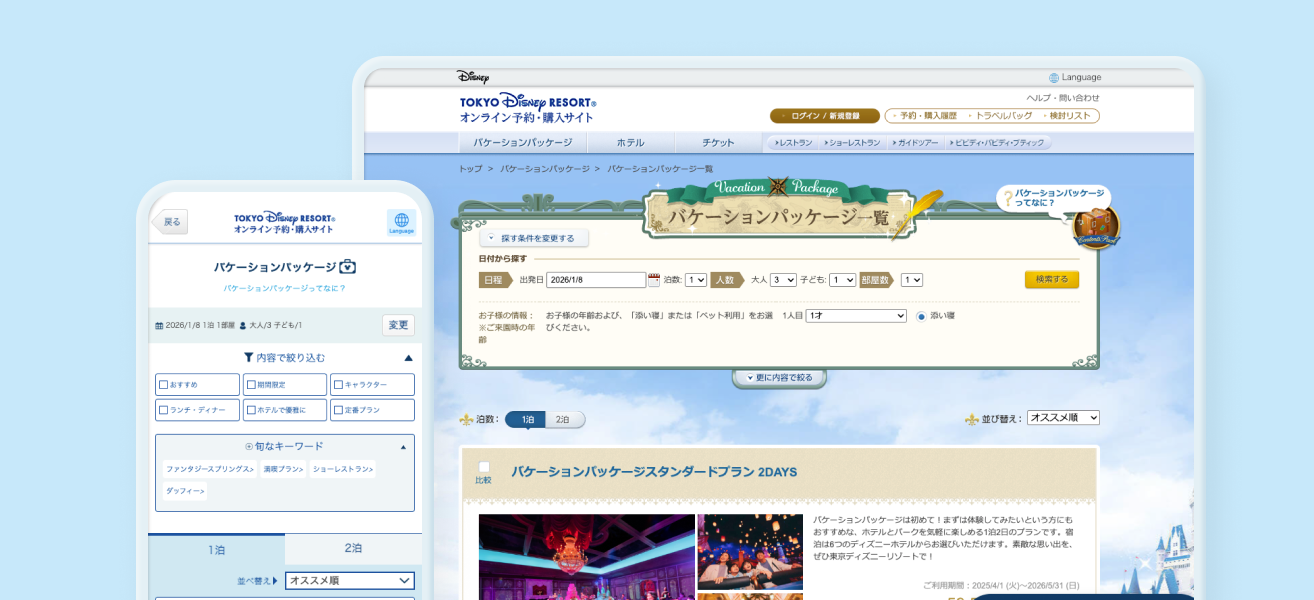
Task: Switch to the 2泊 tab on mobile
Action: click(x=353, y=549)
